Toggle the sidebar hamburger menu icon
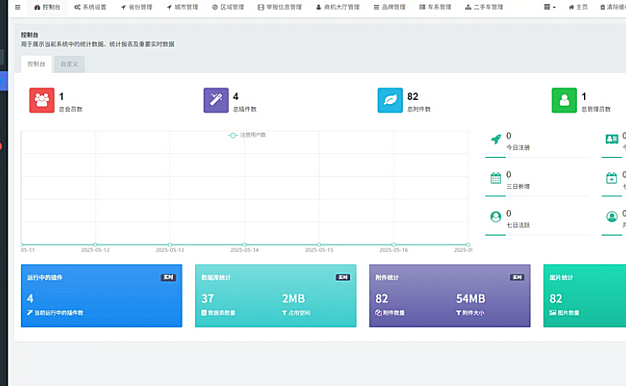 click(18, 7)
